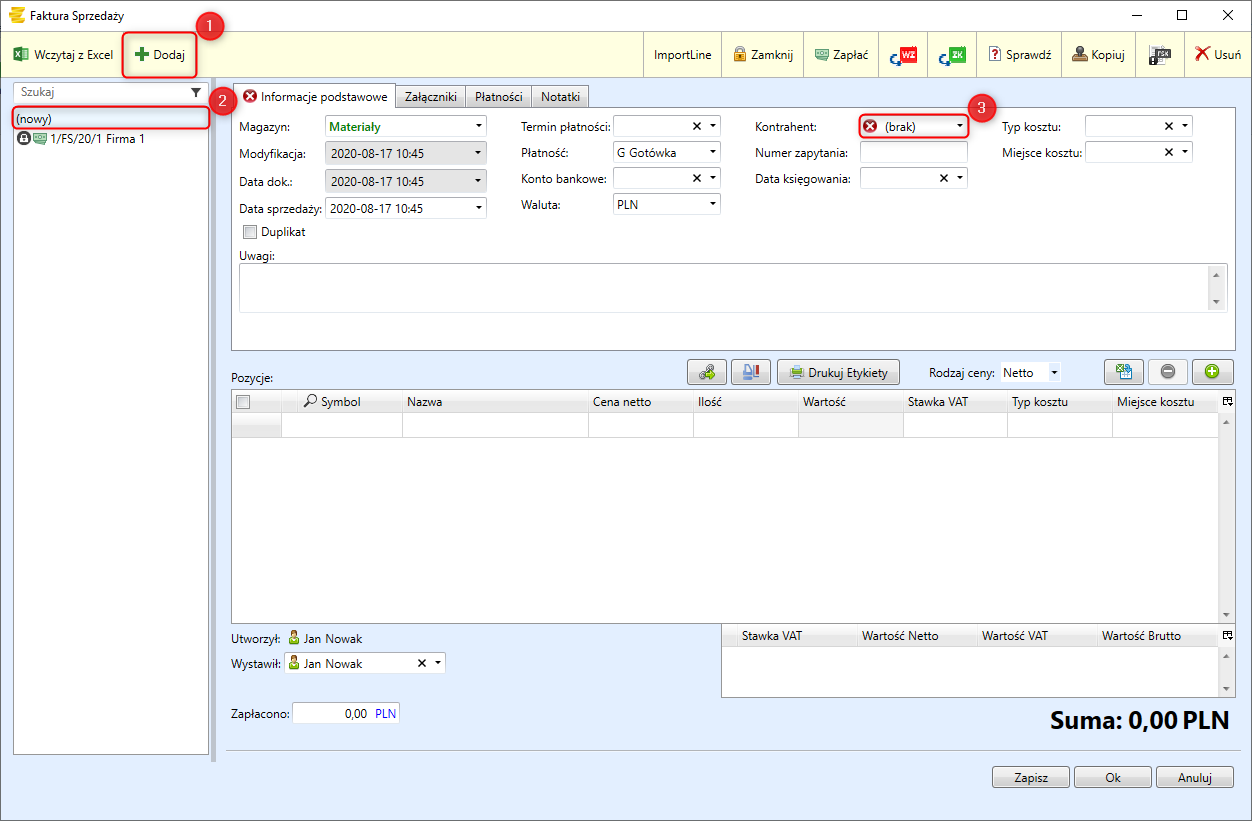The image size is (1252, 821).
Task: Click the green ZK document icon
Action: (952, 55)
